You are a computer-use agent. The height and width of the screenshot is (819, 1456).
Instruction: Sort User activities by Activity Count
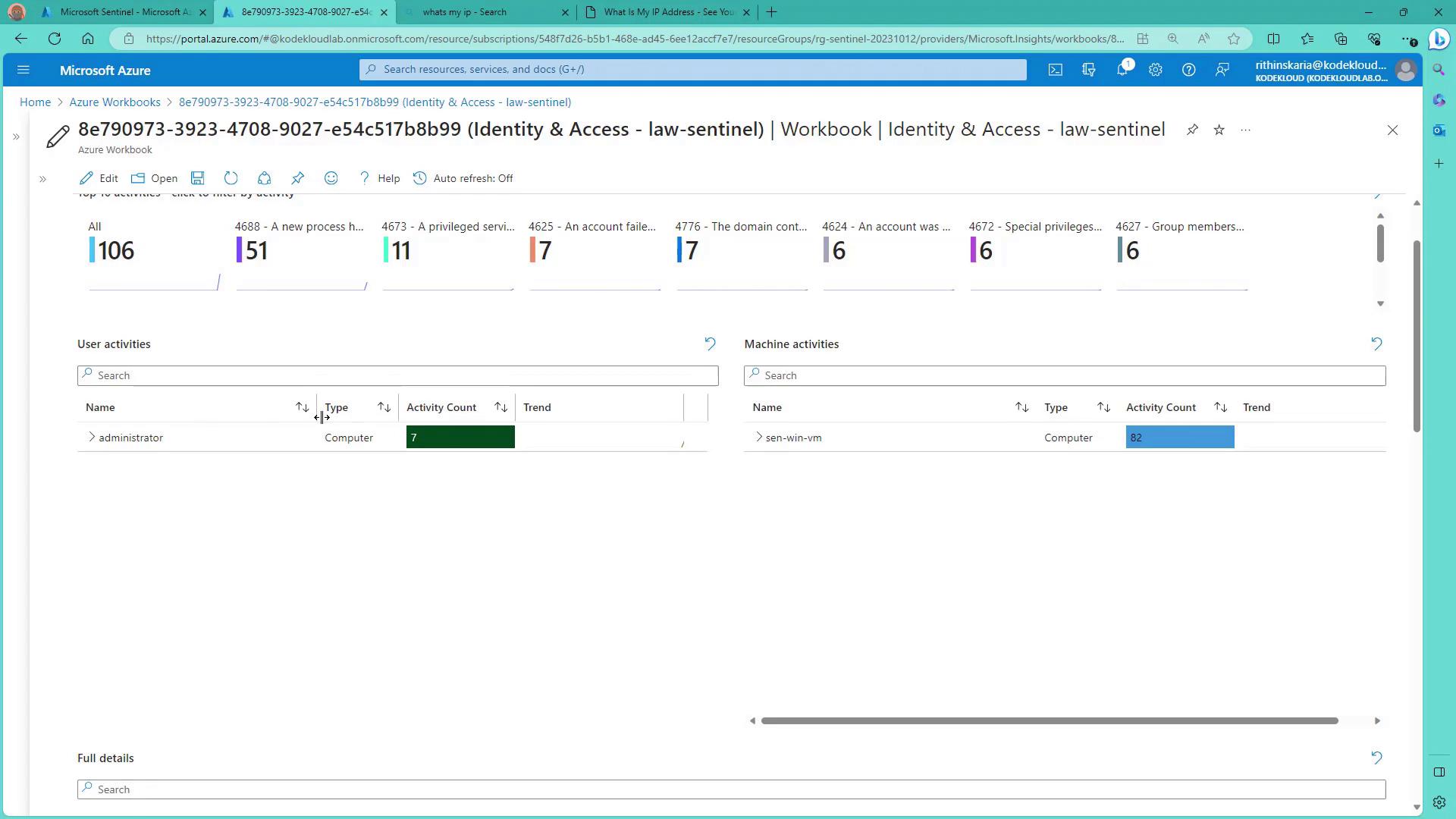500,407
